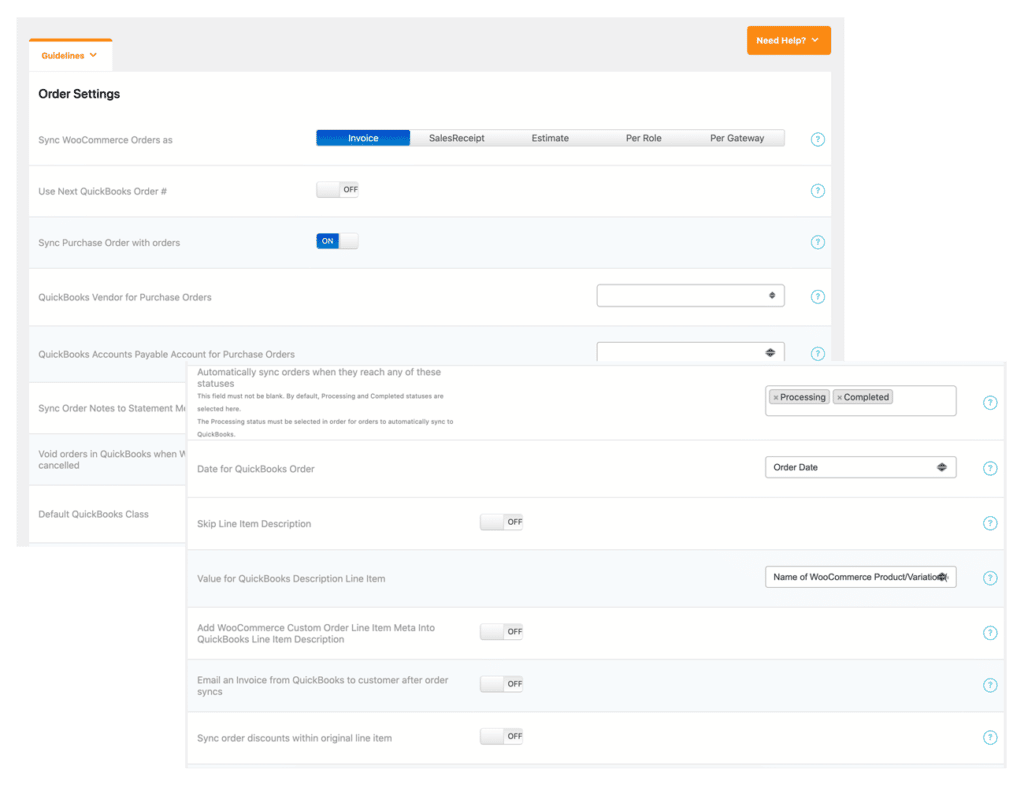Open help for Sync WooCommerce Orders as
The height and width of the screenshot is (788, 1024).
pos(818,139)
